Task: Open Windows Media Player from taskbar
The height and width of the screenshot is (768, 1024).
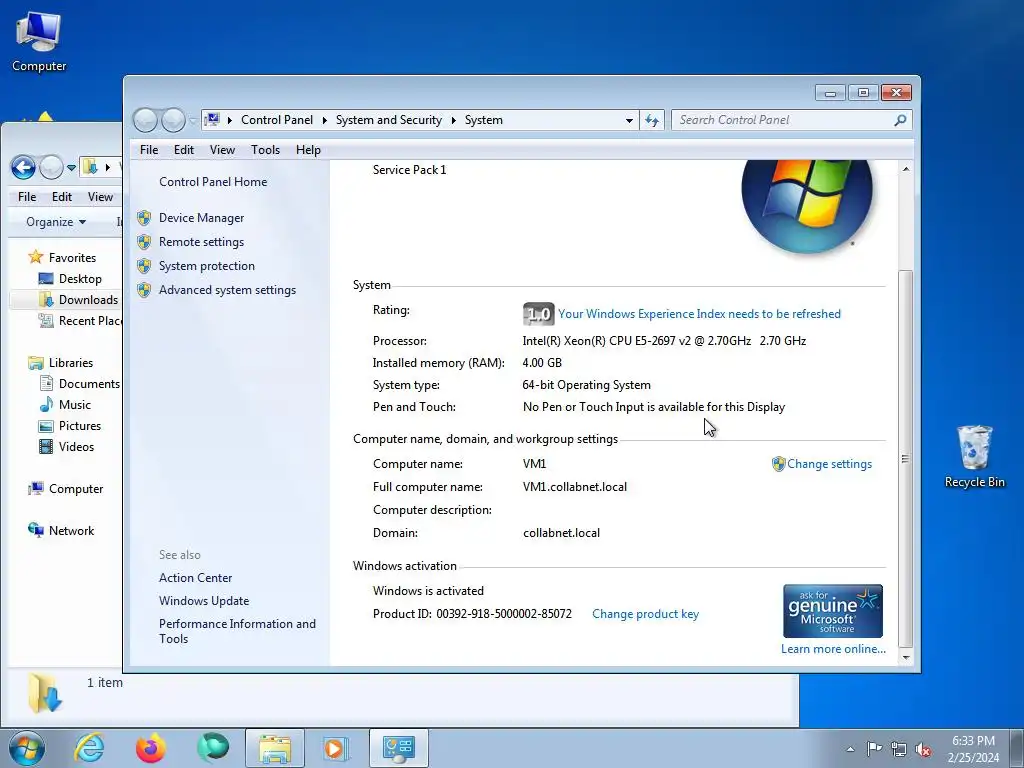Action: tap(336, 748)
